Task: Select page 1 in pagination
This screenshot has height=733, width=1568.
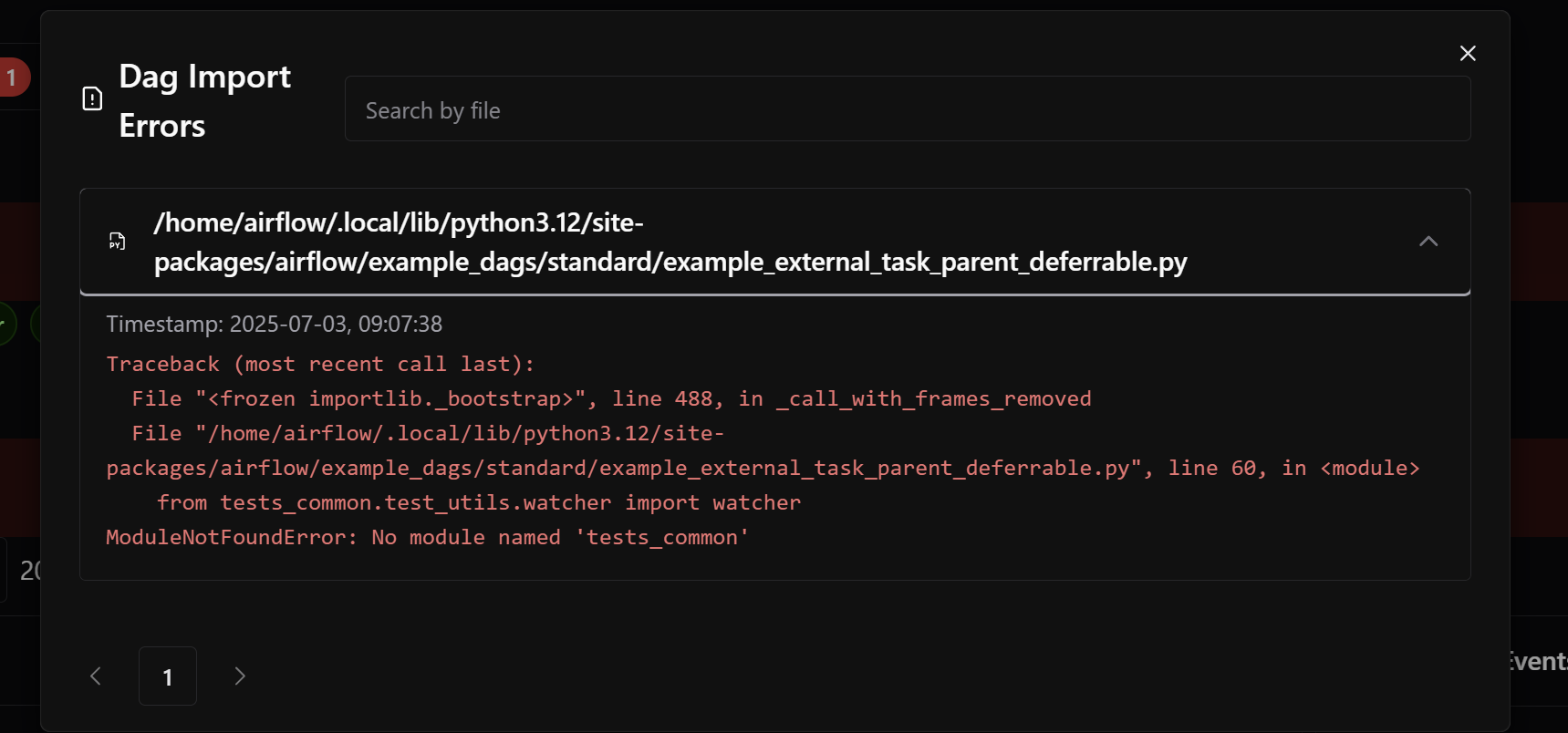Action: click(168, 676)
